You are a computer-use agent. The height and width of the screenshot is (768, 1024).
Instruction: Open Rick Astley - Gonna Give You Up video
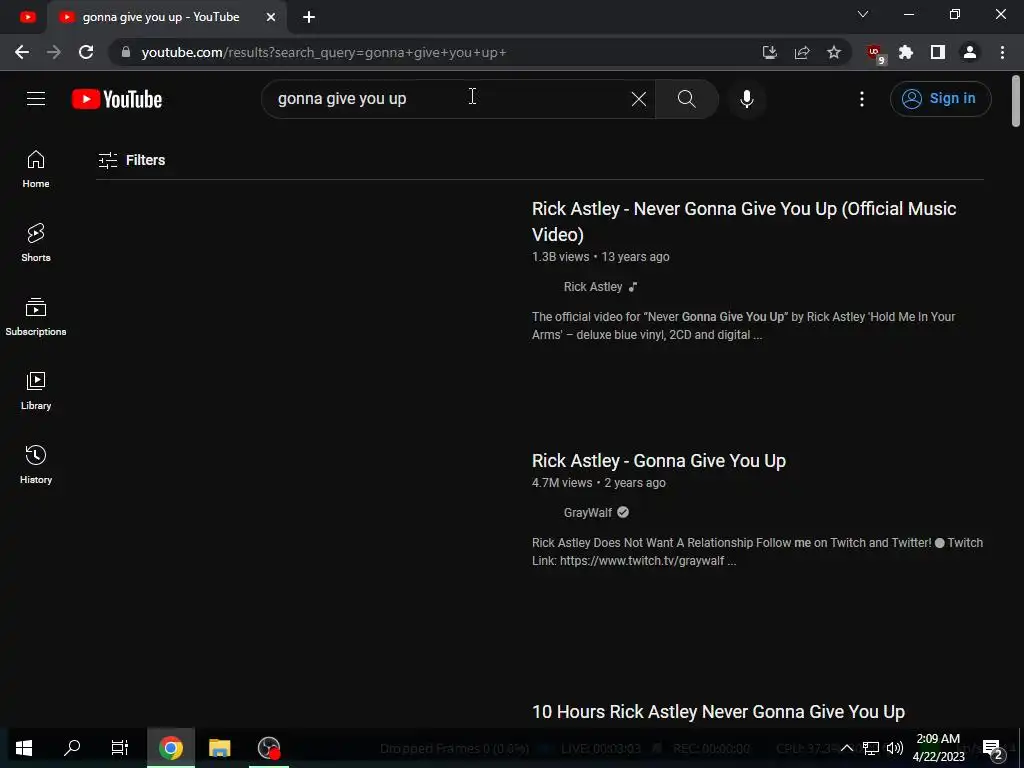(x=658, y=460)
